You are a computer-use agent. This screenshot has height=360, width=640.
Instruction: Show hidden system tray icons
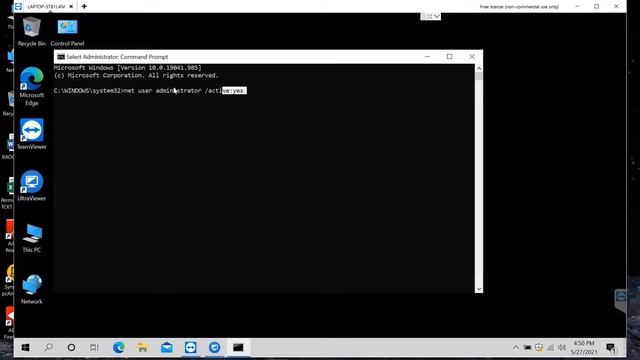516,347
